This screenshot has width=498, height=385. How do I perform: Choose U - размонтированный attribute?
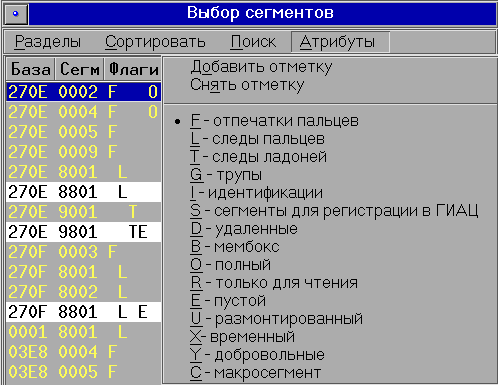coord(276,319)
